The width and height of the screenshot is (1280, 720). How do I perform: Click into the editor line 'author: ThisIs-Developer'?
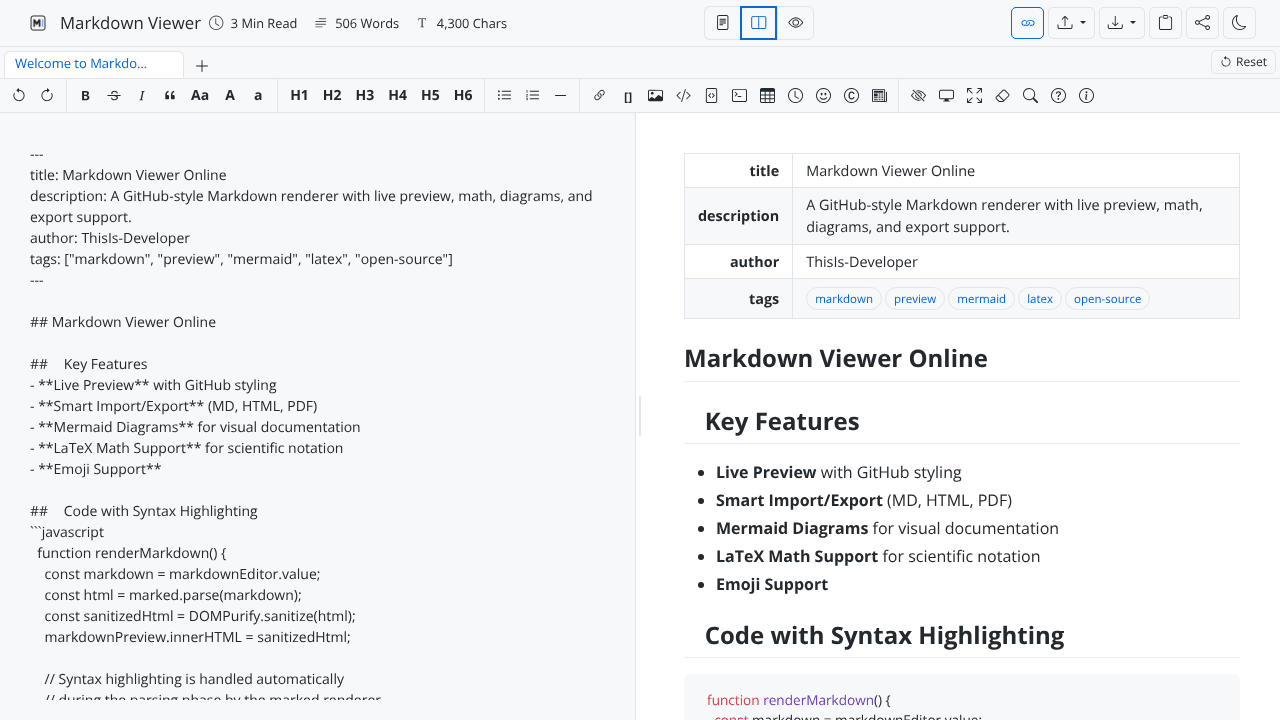tap(110, 238)
